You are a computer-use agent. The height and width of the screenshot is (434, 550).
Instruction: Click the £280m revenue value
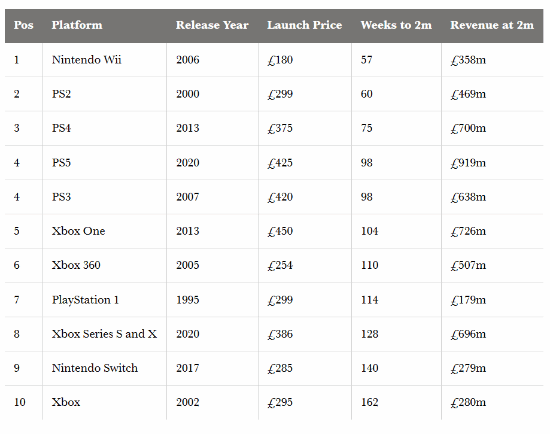[x=468, y=402]
